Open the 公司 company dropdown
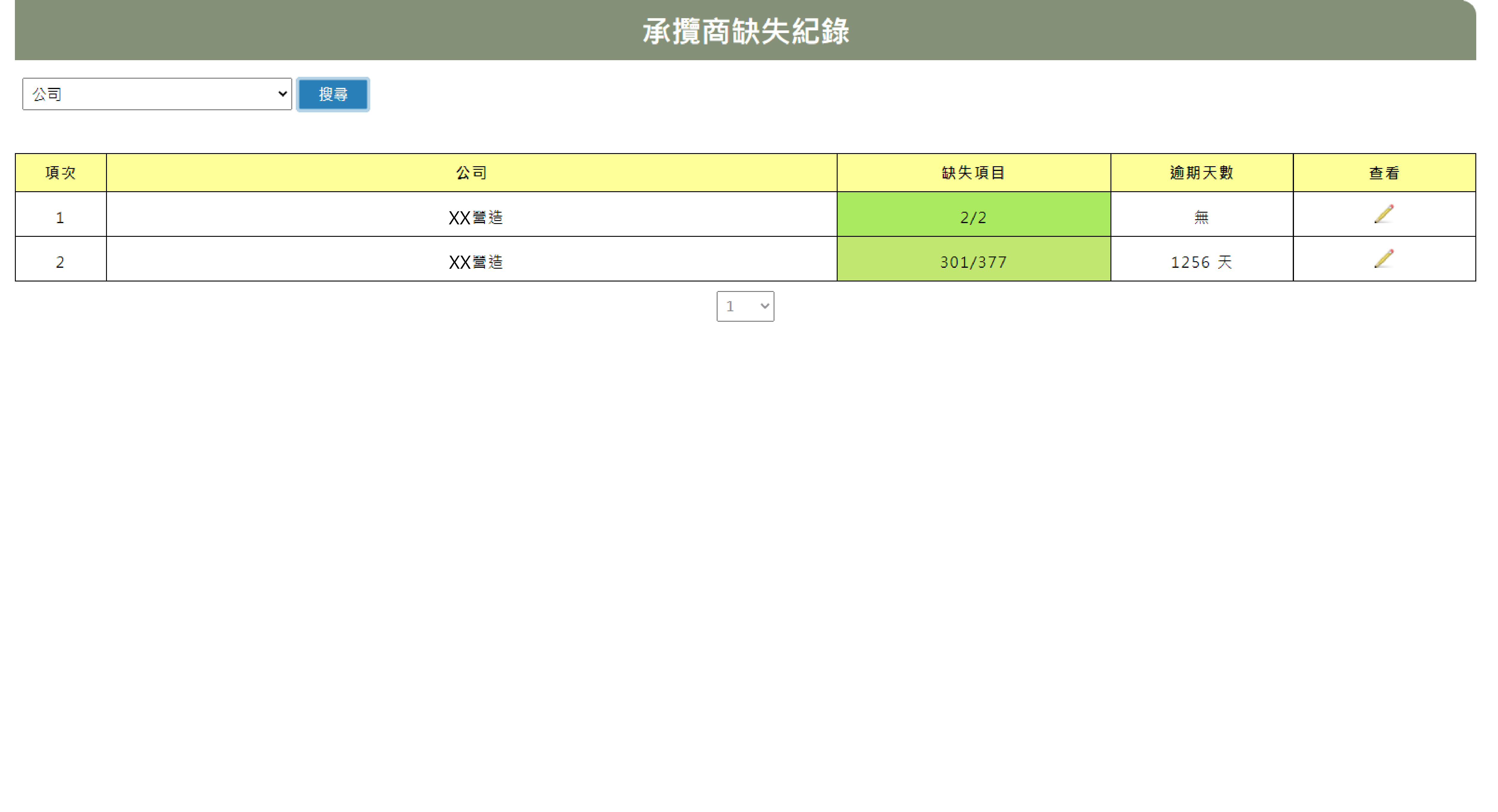1498x812 pixels. [157, 94]
